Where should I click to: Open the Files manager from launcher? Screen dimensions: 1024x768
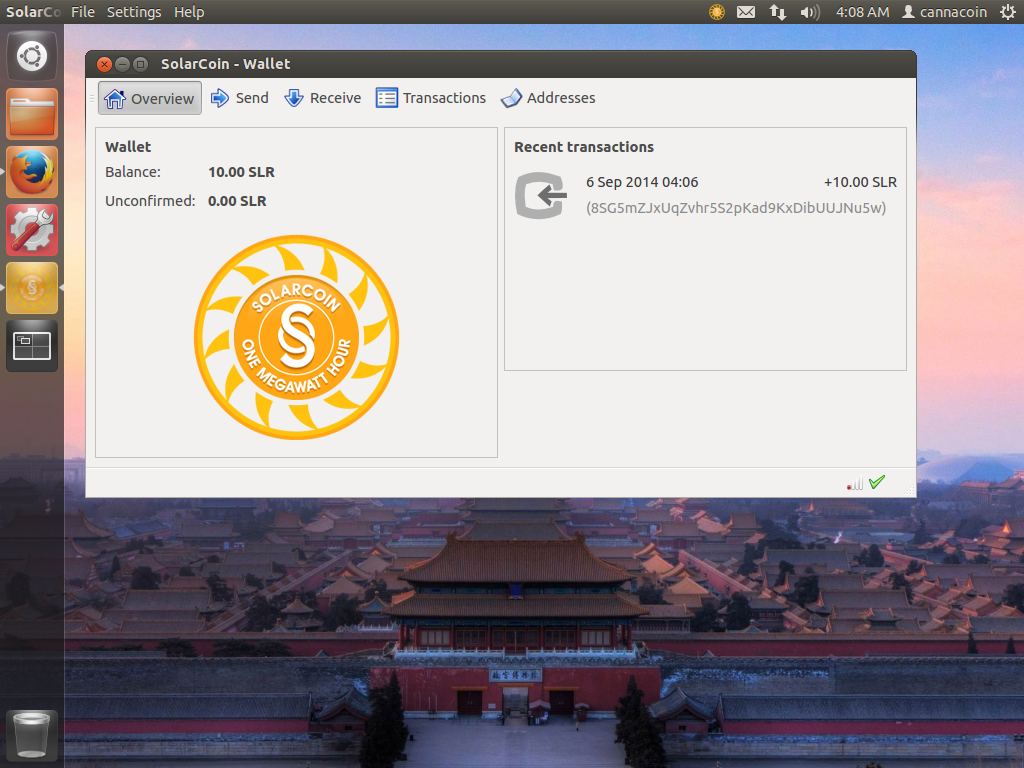[x=32, y=114]
